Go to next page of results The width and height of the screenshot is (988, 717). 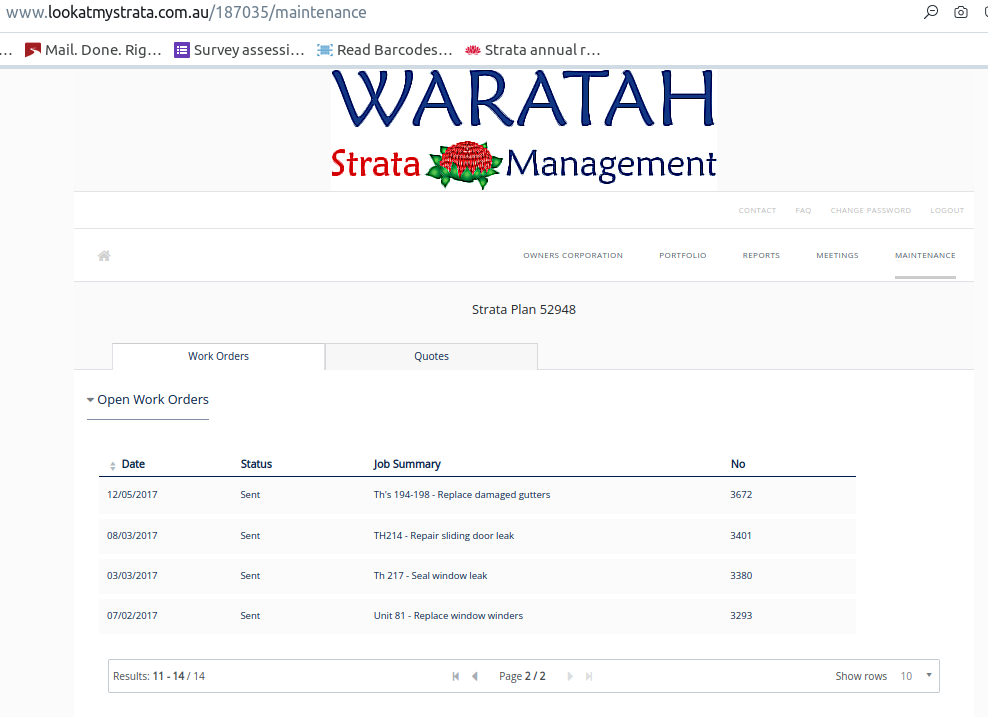pyautogui.click(x=570, y=676)
